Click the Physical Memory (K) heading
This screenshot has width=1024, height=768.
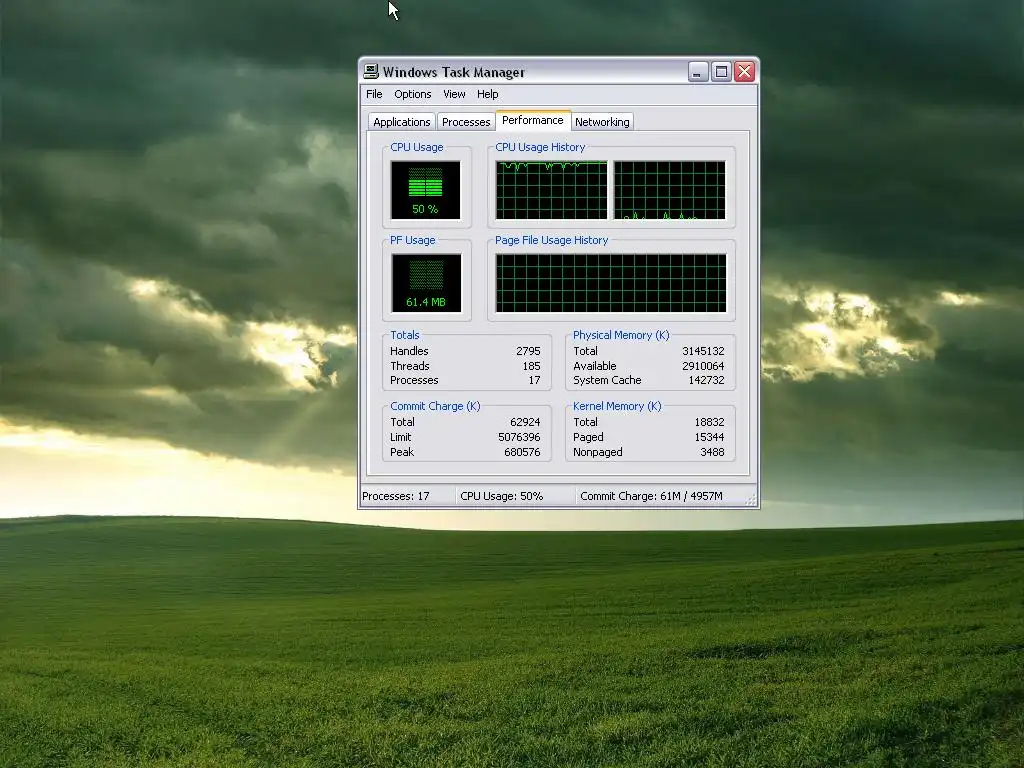[x=621, y=335]
